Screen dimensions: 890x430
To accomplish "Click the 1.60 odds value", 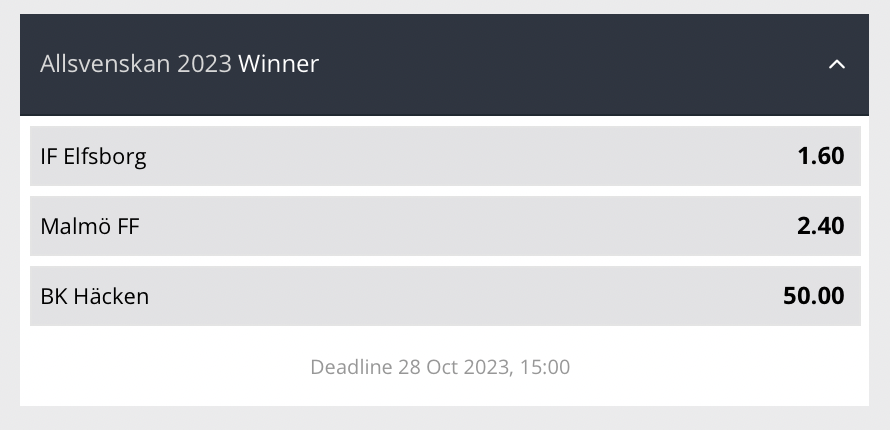I will pos(820,156).
